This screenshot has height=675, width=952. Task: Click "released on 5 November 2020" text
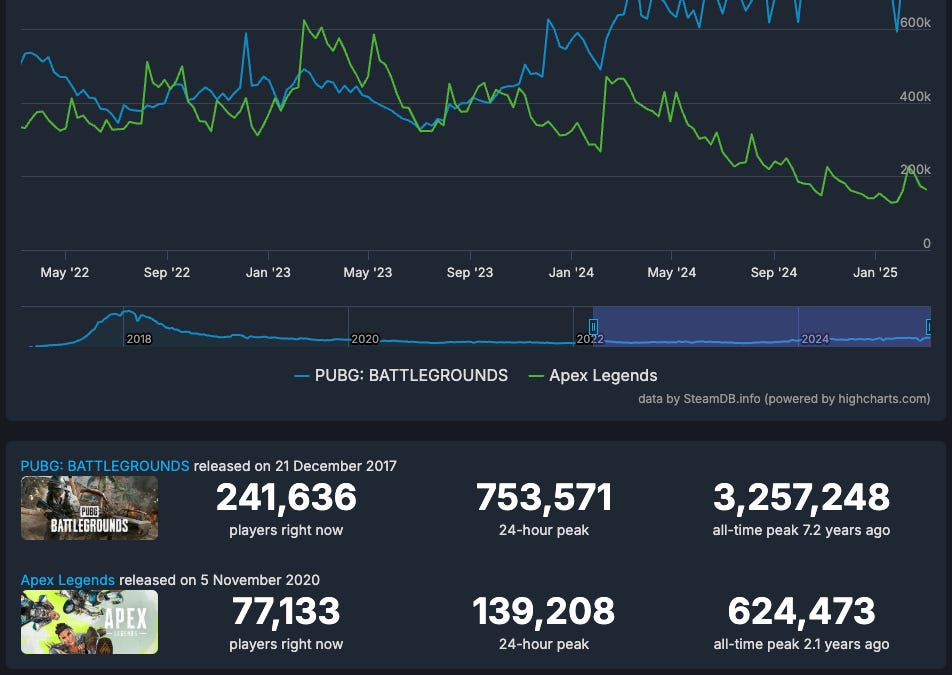[219, 580]
